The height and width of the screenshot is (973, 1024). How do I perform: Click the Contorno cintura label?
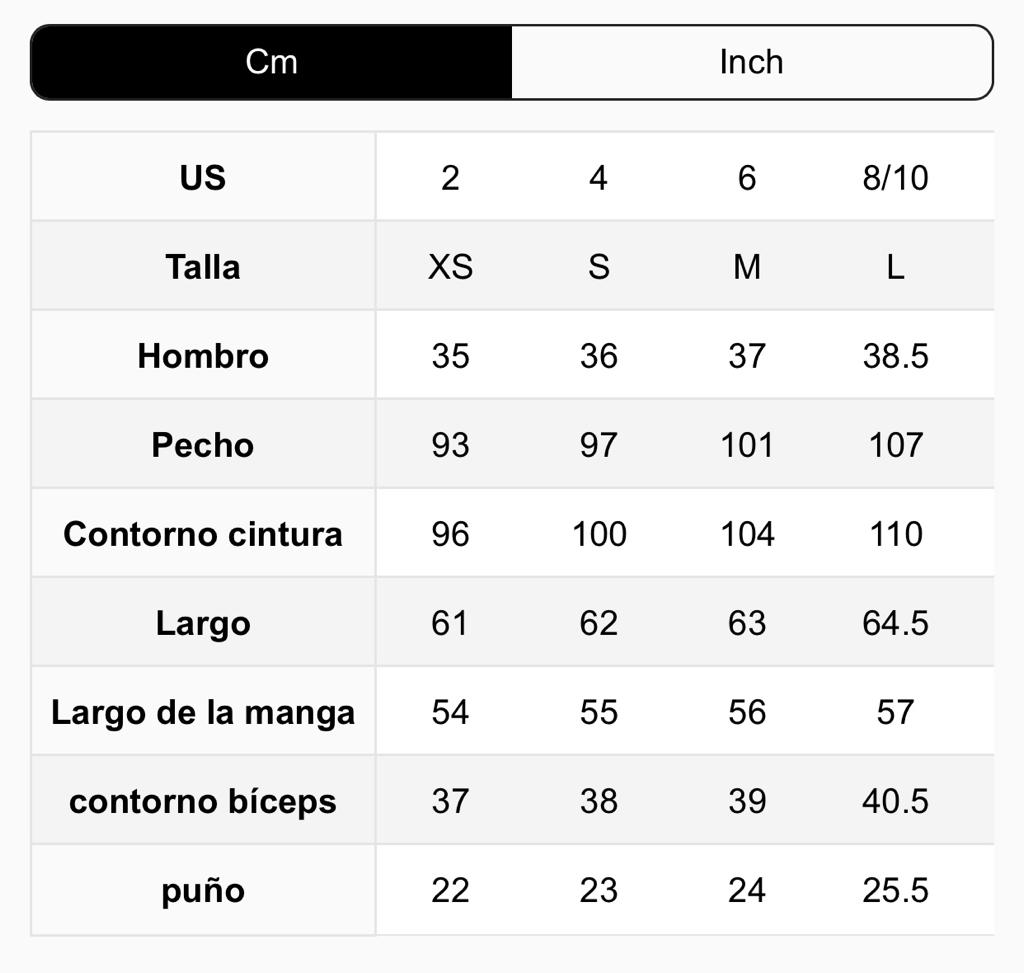pyautogui.click(x=203, y=534)
